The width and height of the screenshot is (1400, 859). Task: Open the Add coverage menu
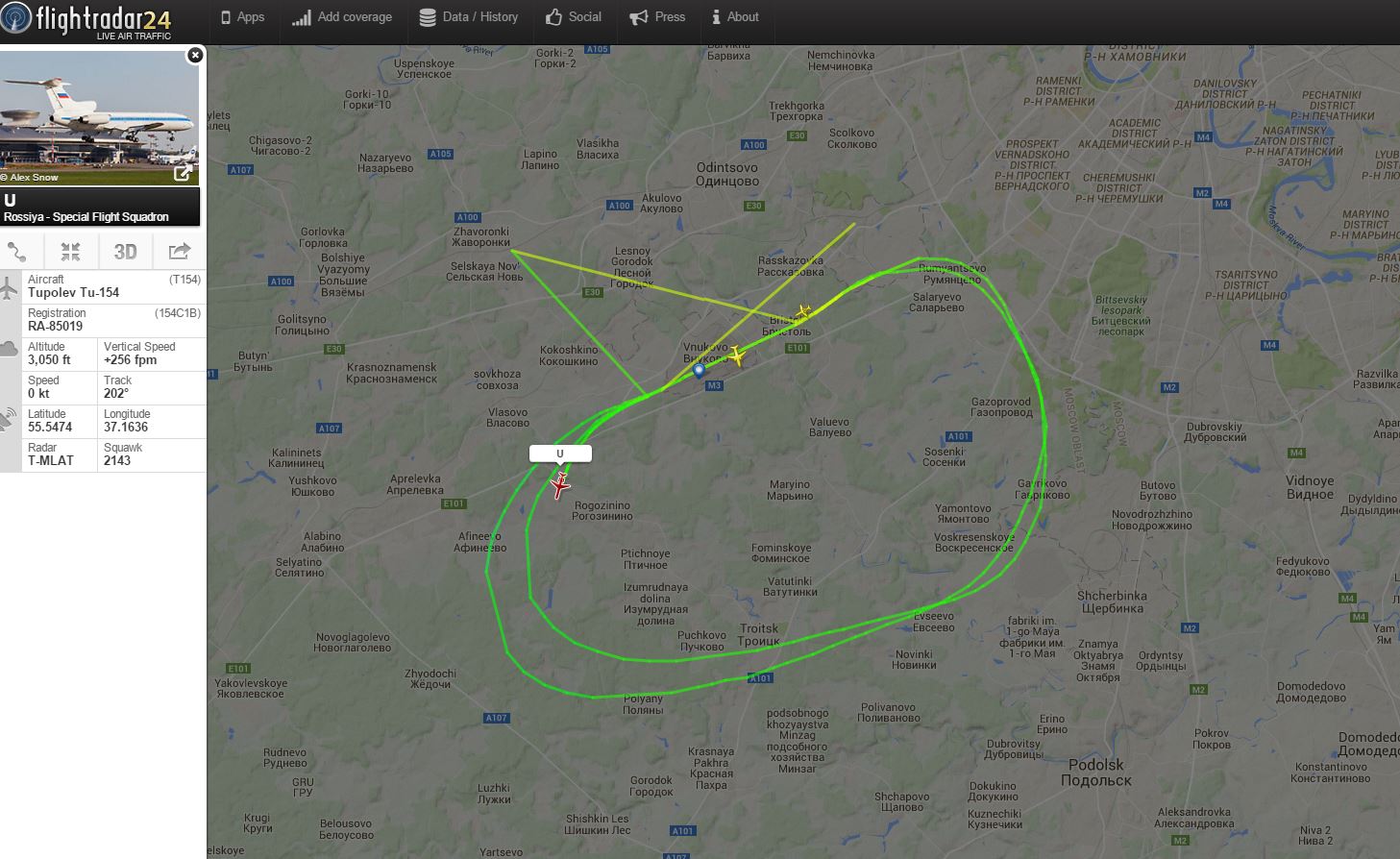(x=342, y=17)
